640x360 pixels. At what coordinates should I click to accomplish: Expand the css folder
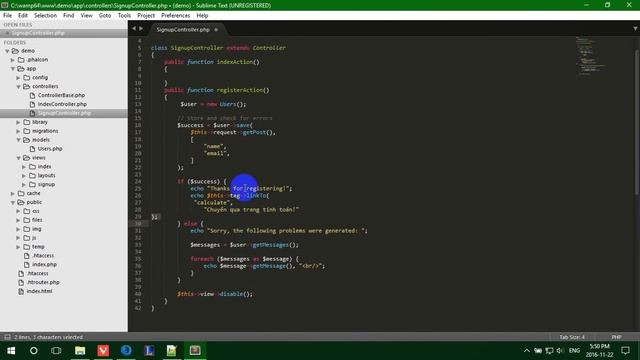[x=18, y=211]
